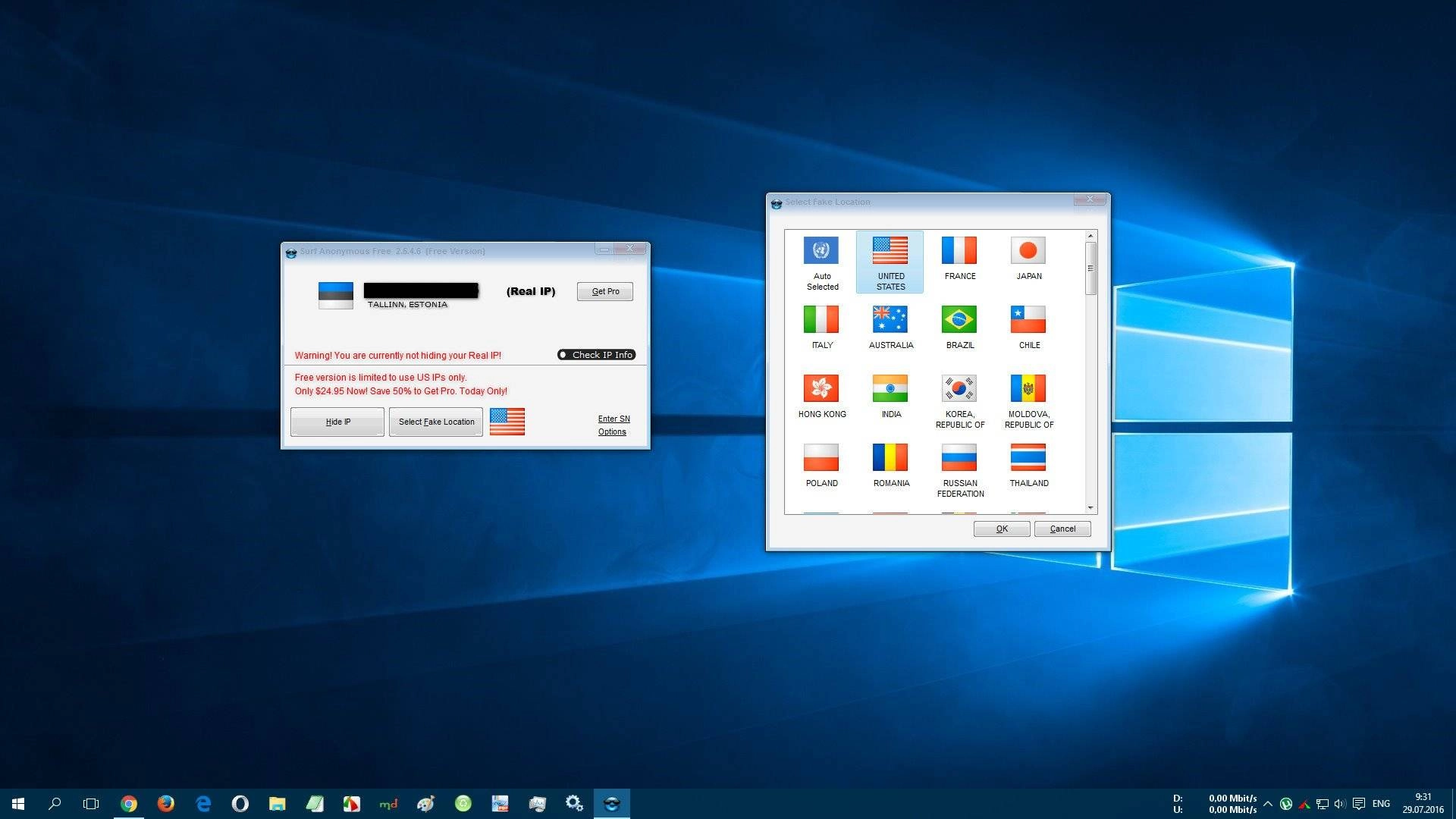Click the location list scroll-down arrow
1456x819 pixels.
[x=1090, y=507]
